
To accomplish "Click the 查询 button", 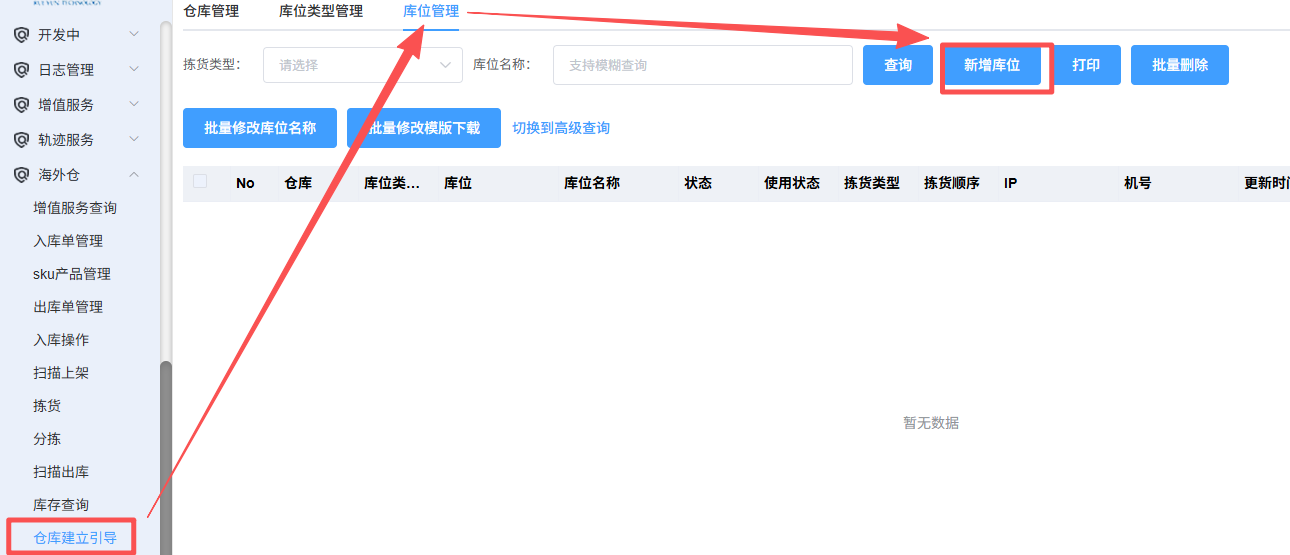I will (x=898, y=65).
